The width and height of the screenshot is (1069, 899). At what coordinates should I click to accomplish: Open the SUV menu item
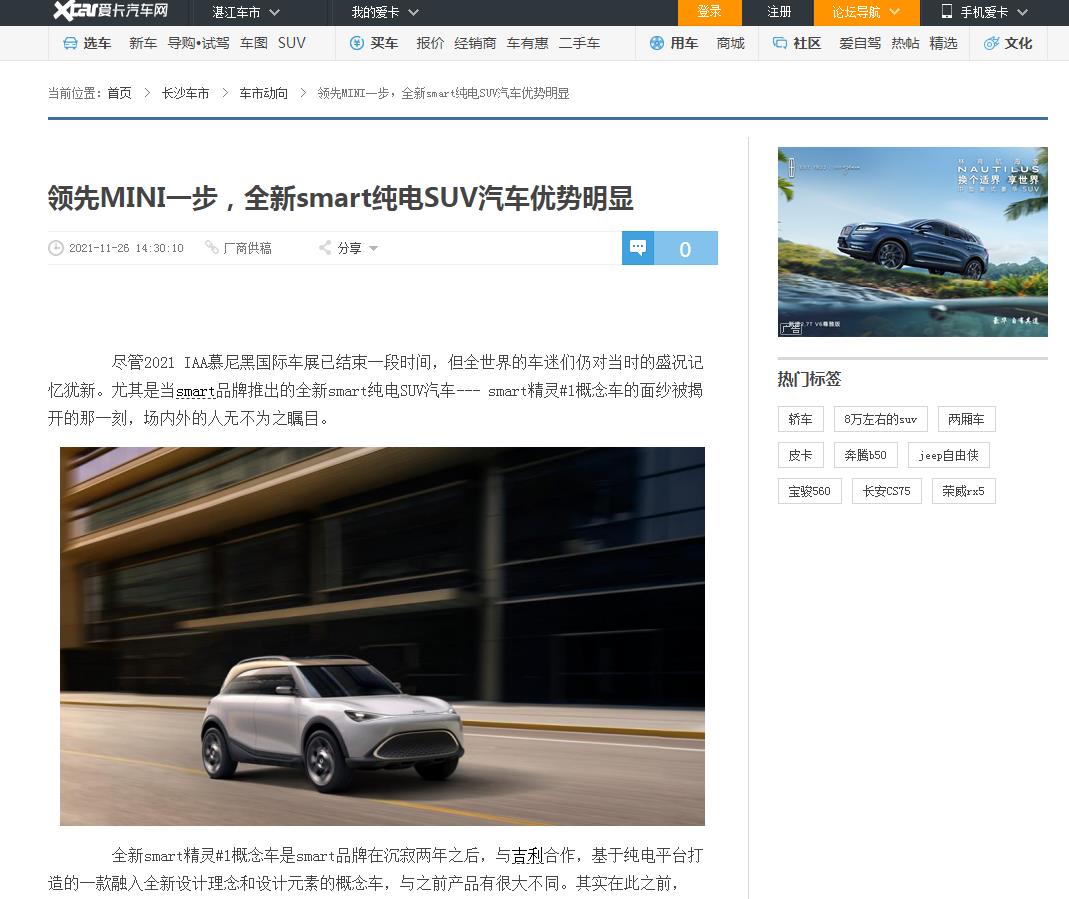(292, 44)
